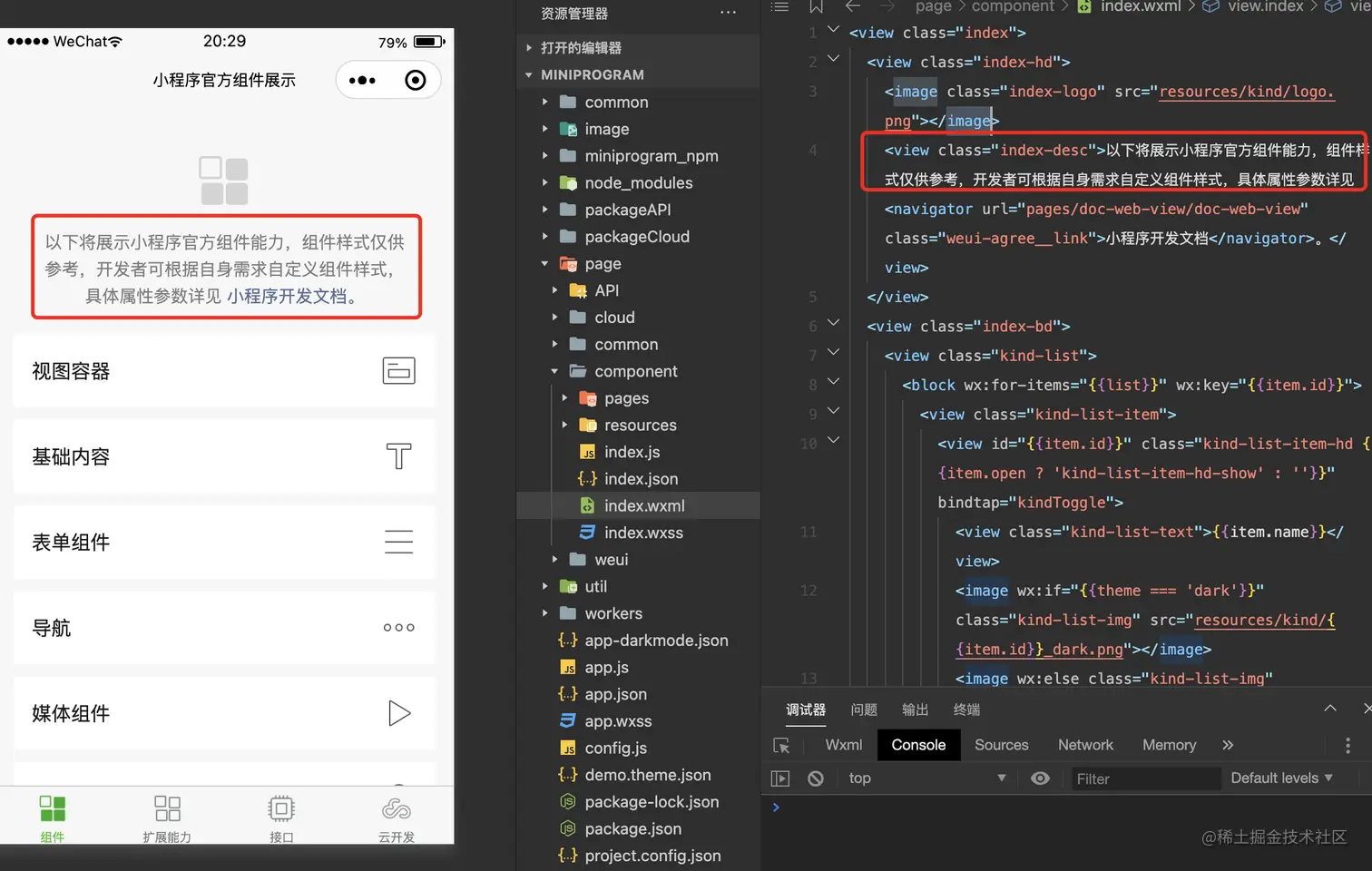Viewport: 1372px width, 871px height.
Task: Open the explorer more-actions ellipsis menu
Action: point(728,13)
